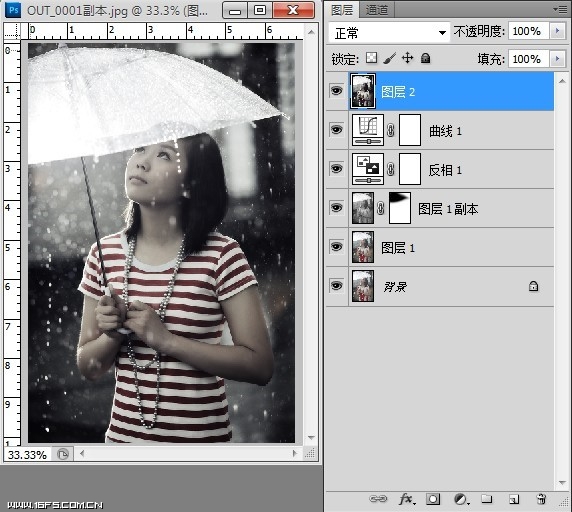Click the lock all padlock icon
The height and width of the screenshot is (512, 572).
pyautogui.click(x=425, y=58)
